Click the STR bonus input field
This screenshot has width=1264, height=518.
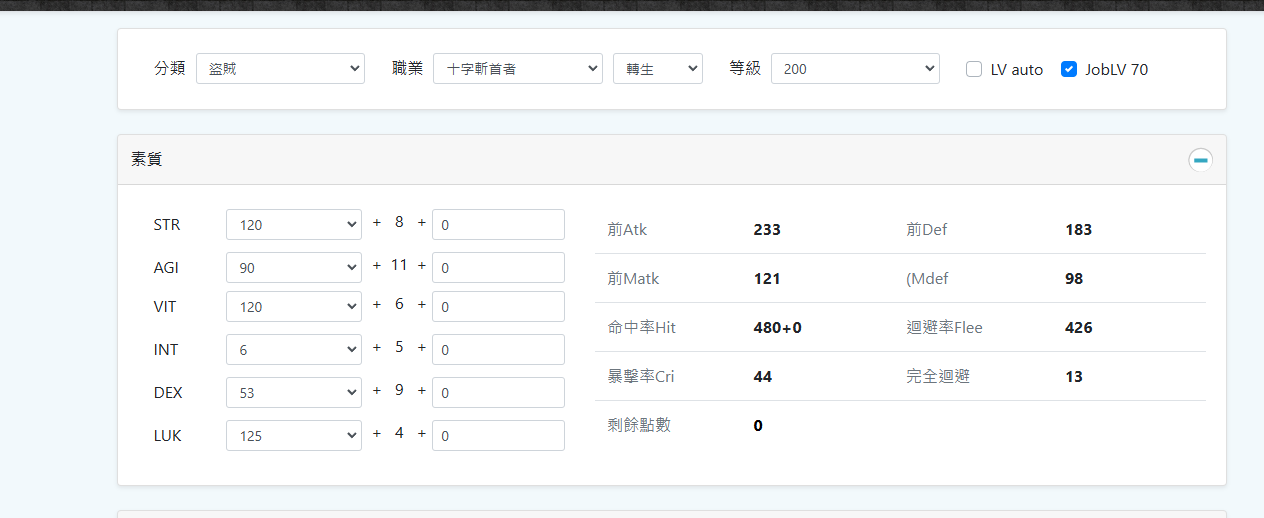click(x=498, y=225)
